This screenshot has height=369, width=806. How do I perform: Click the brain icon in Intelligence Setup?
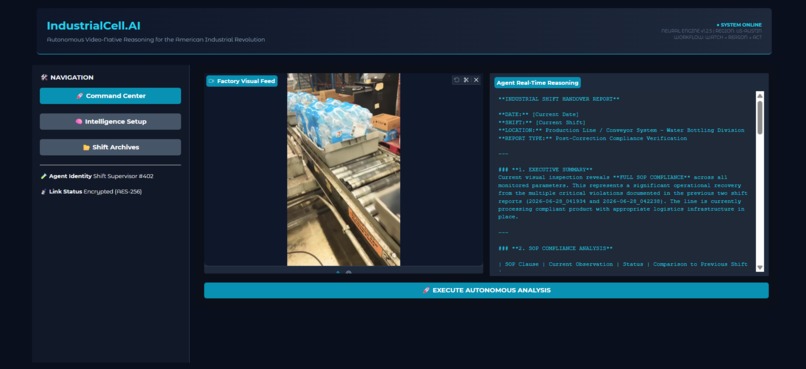pos(79,122)
